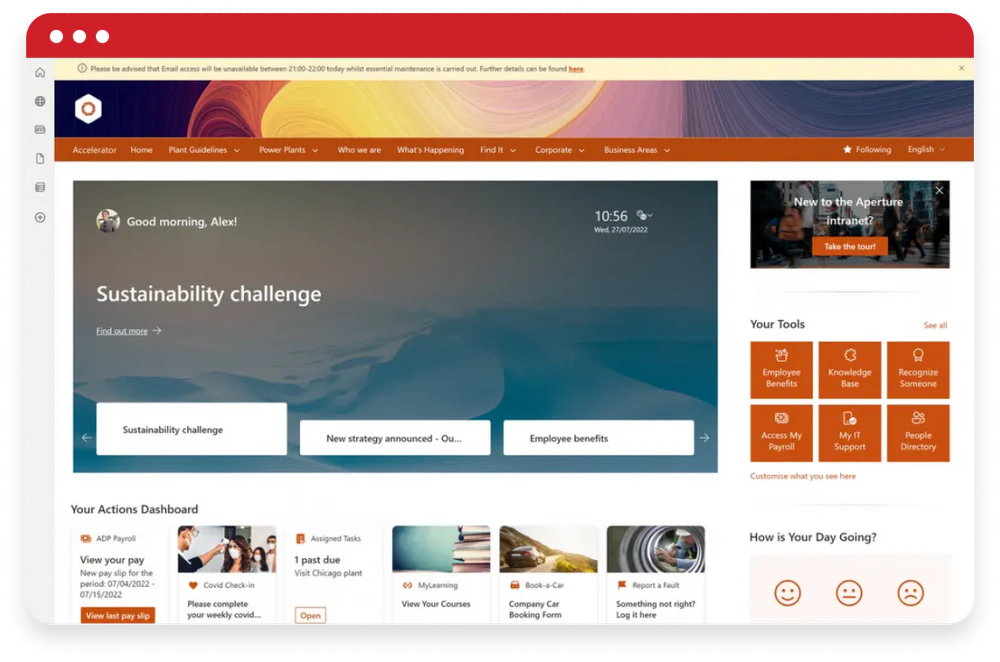The image size is (1000, 662).
Task: Advance carousel with the right arrow
Action: [x=704, y=438]
